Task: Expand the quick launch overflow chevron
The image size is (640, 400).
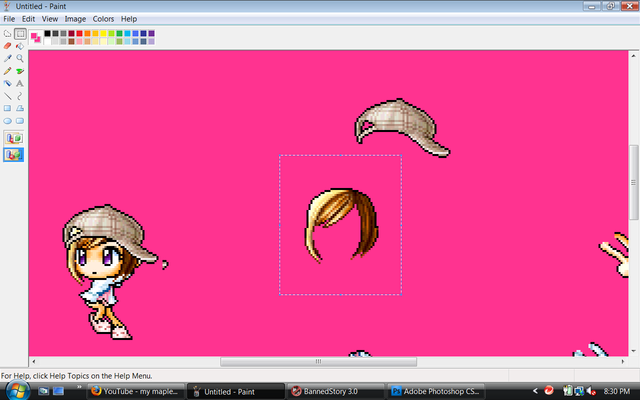Action: tap(79, 387)
